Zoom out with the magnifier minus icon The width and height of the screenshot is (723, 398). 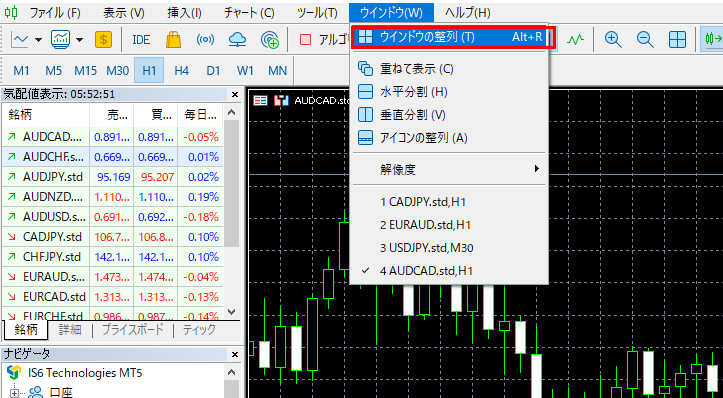point(645,40)
